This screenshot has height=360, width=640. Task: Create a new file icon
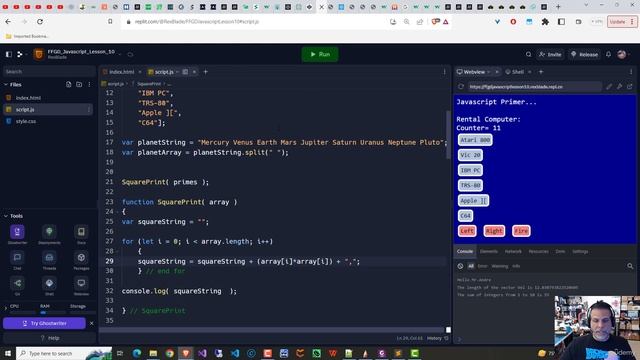pyautogui.click(x=69, y=84)
